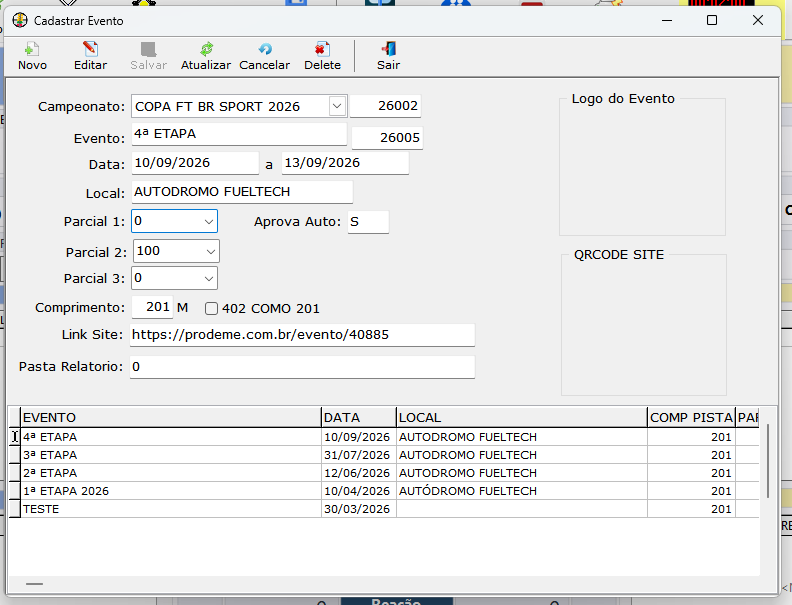Click the Link Site URL field
Screen dimensions: 792x605
point(302,335)
